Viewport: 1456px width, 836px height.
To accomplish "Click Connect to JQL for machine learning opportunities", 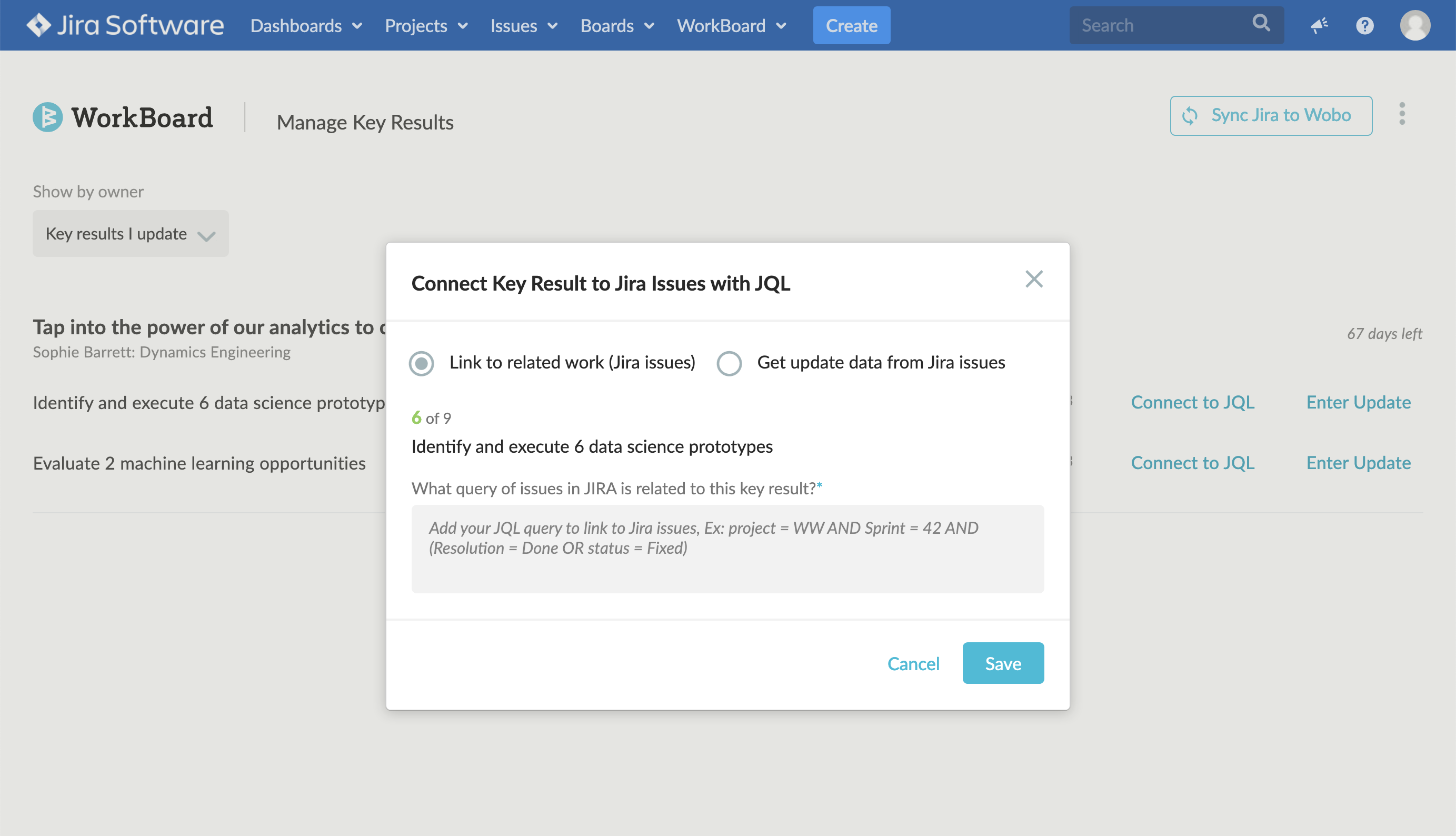I will click(x=1192, y=462).
